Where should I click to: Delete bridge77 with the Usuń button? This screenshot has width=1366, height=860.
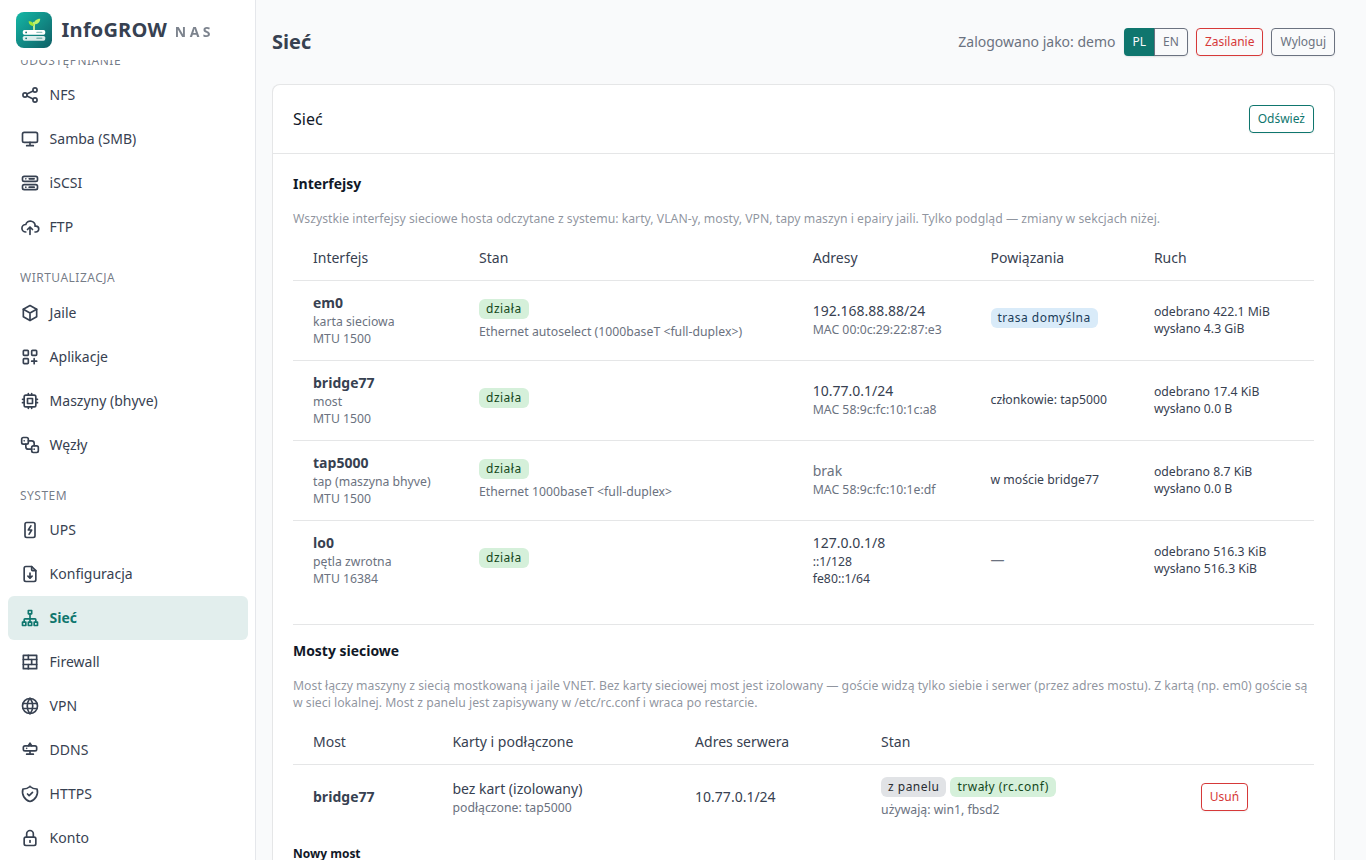coord(1224,797)
